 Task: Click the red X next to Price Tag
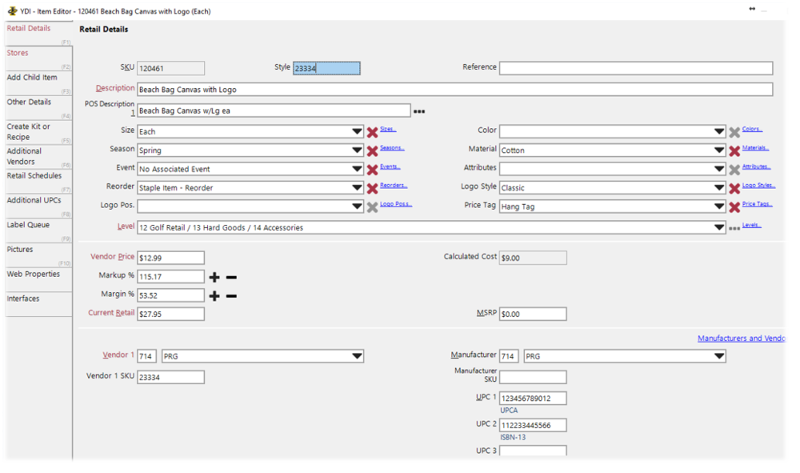734,207
